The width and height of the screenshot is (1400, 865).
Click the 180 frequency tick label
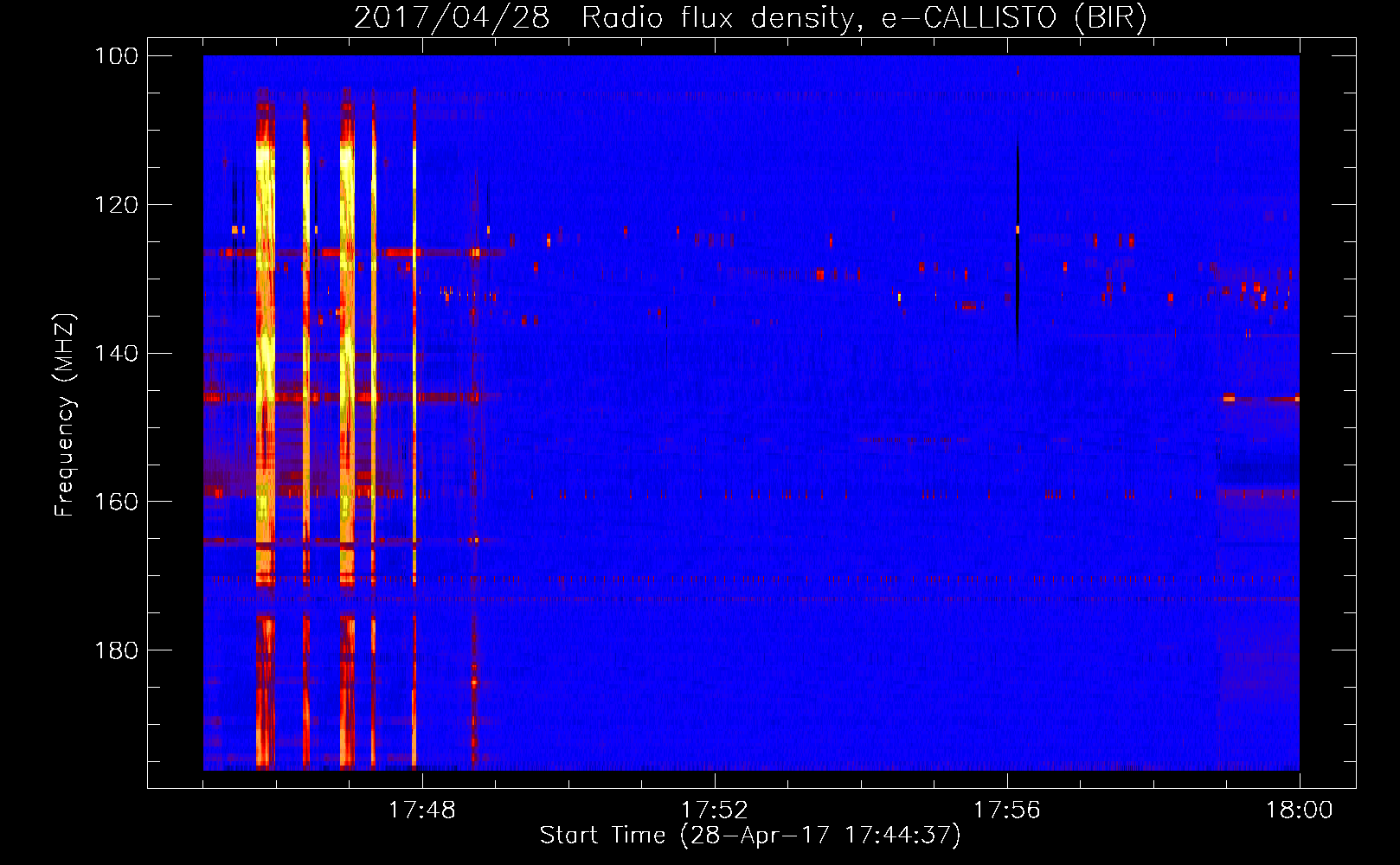[116, 650]
